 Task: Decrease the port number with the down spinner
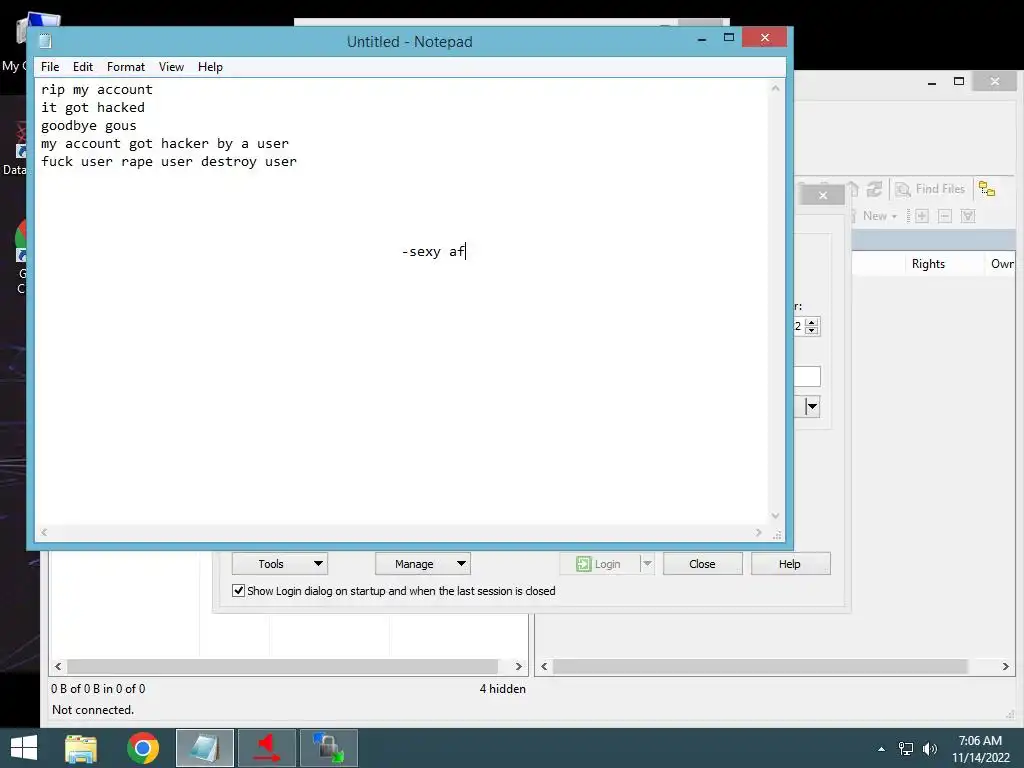tap(812, 330)
